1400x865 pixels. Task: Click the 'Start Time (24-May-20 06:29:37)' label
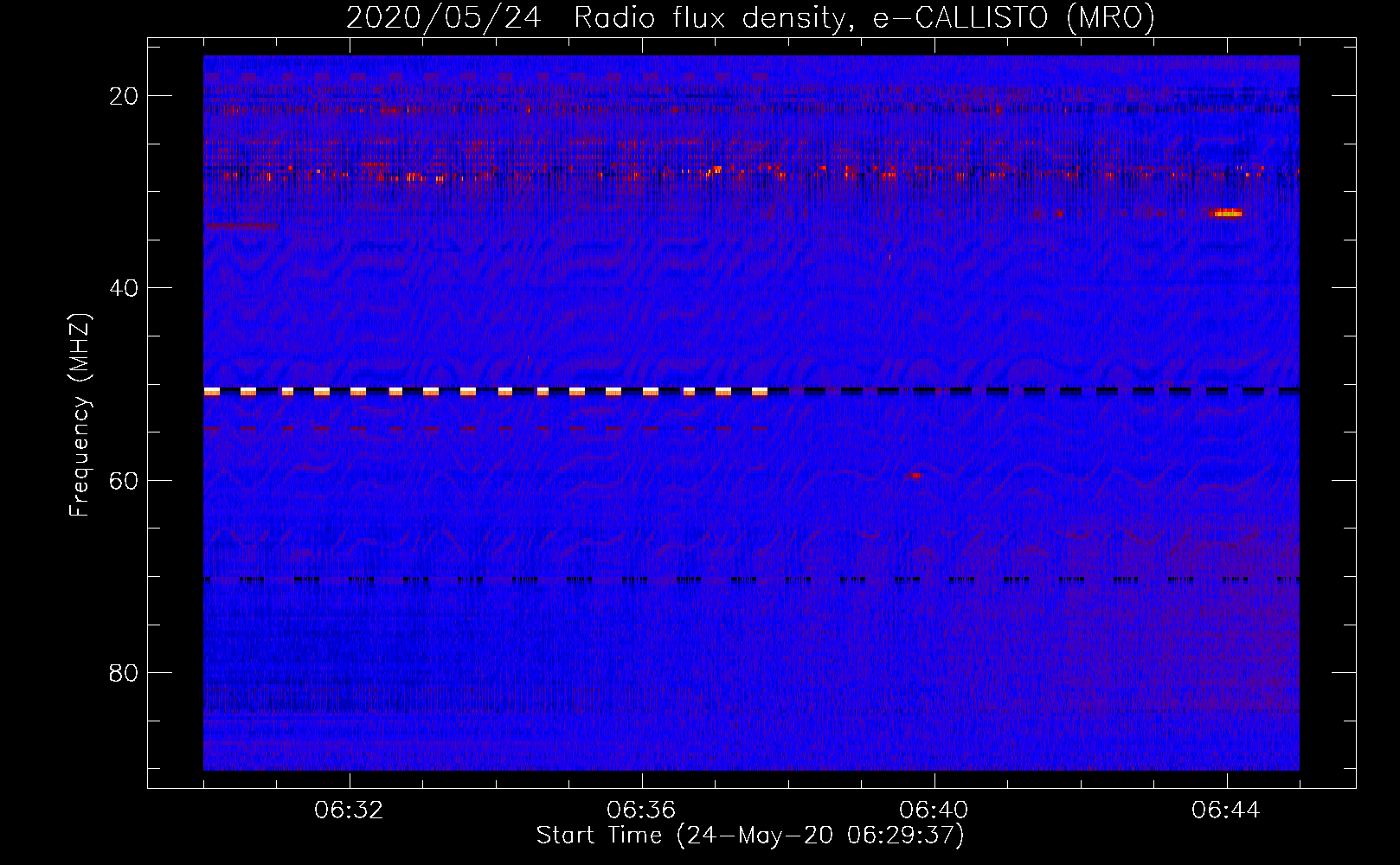(x=750, y=836)
